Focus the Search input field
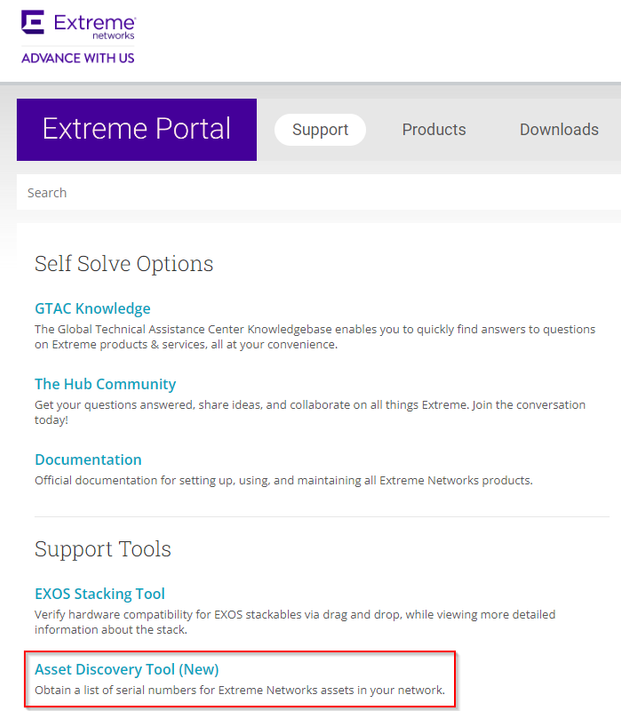The width and height of the screenshot is (621, 711). pyautogui.click(x=300, y=192)
